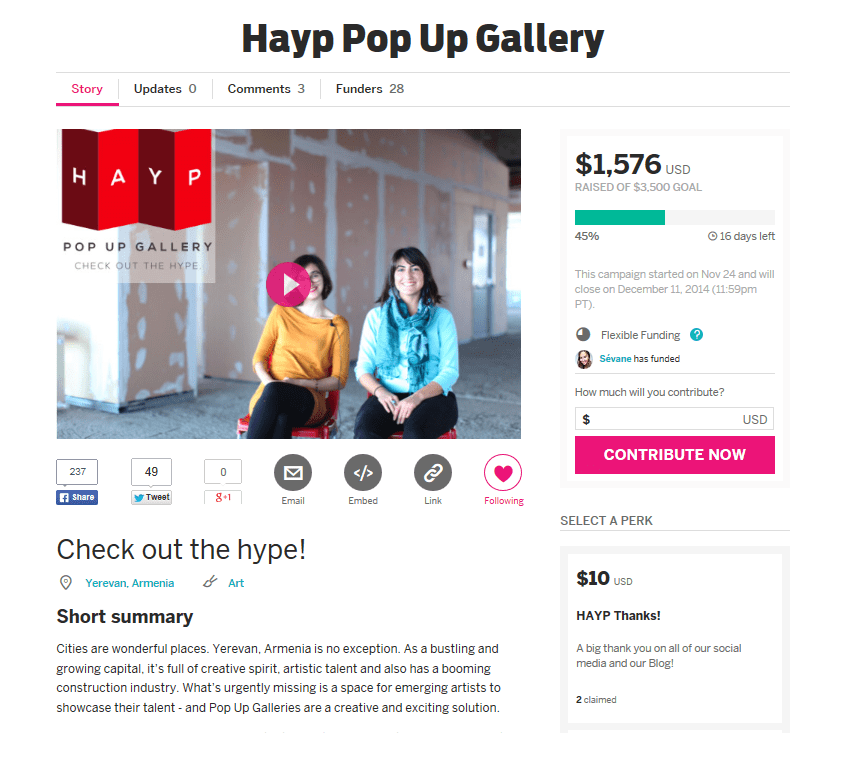This screenshot has width=843, height=762.
Task: Open the Embed code icon
Action: (363, 473)
